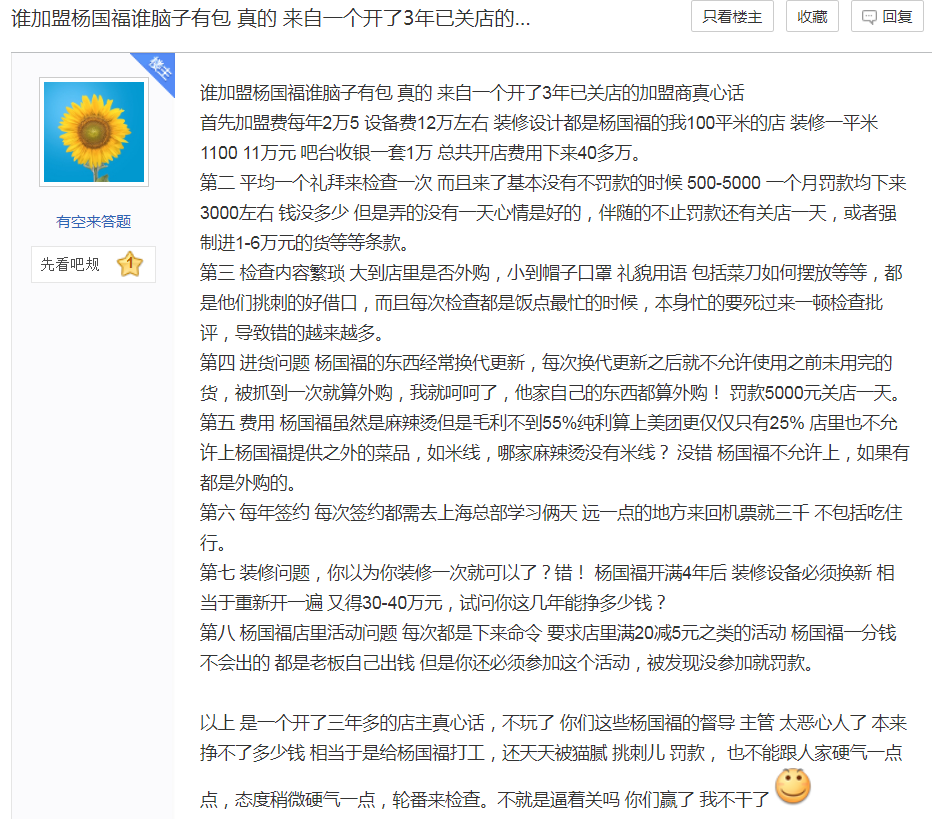The width and height of the screenshot is (932, 819).
Task: Click the 回复 button
Action: tap(887, 17)
